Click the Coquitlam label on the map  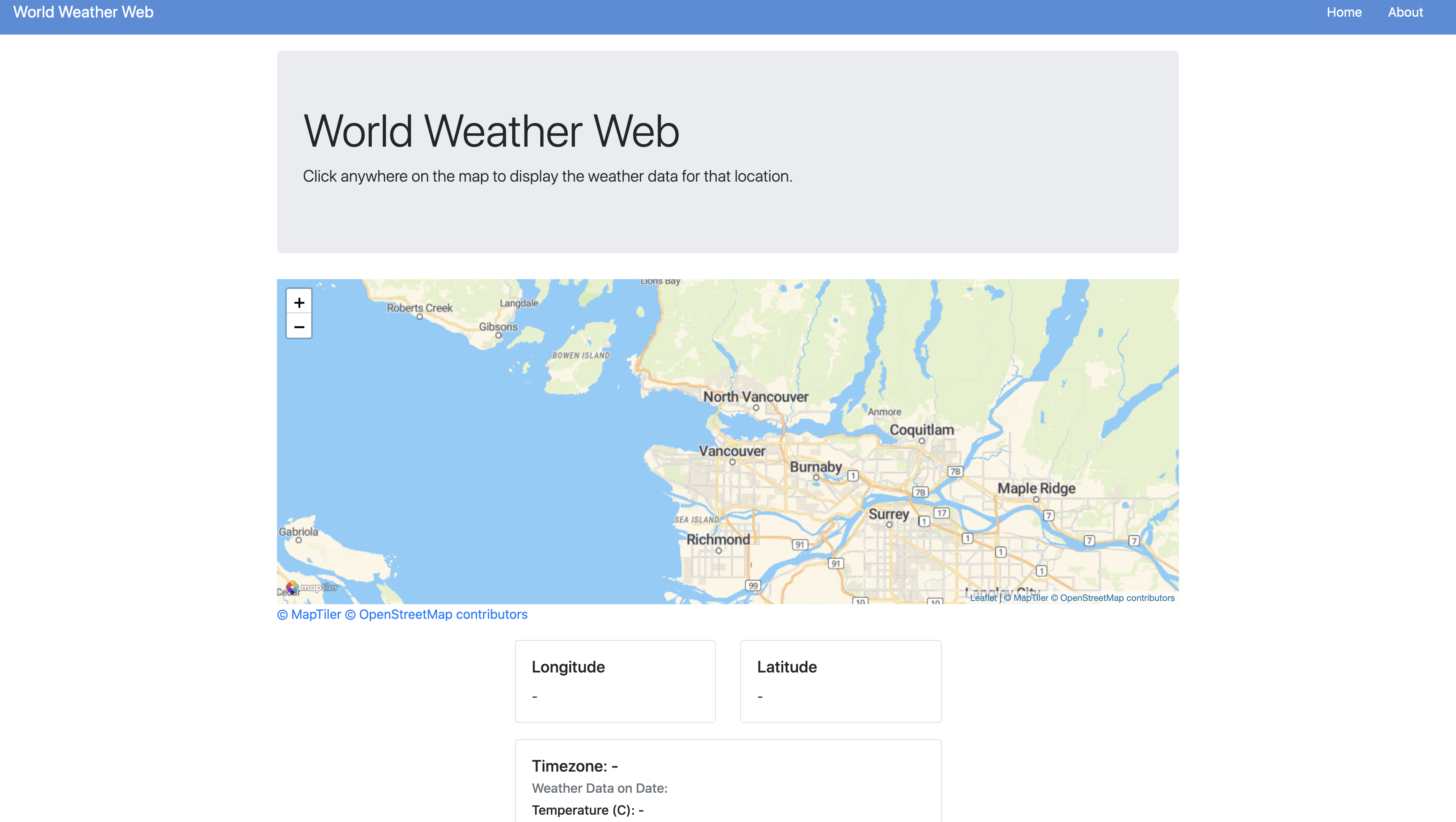[x=921, y=429]
